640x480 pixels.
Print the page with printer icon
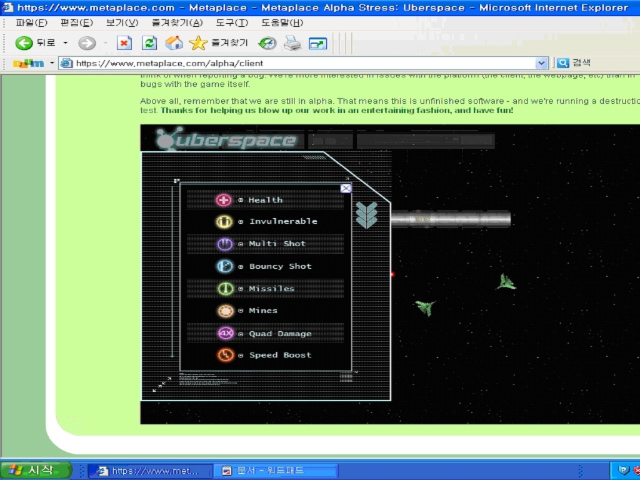tap(292, 43)
